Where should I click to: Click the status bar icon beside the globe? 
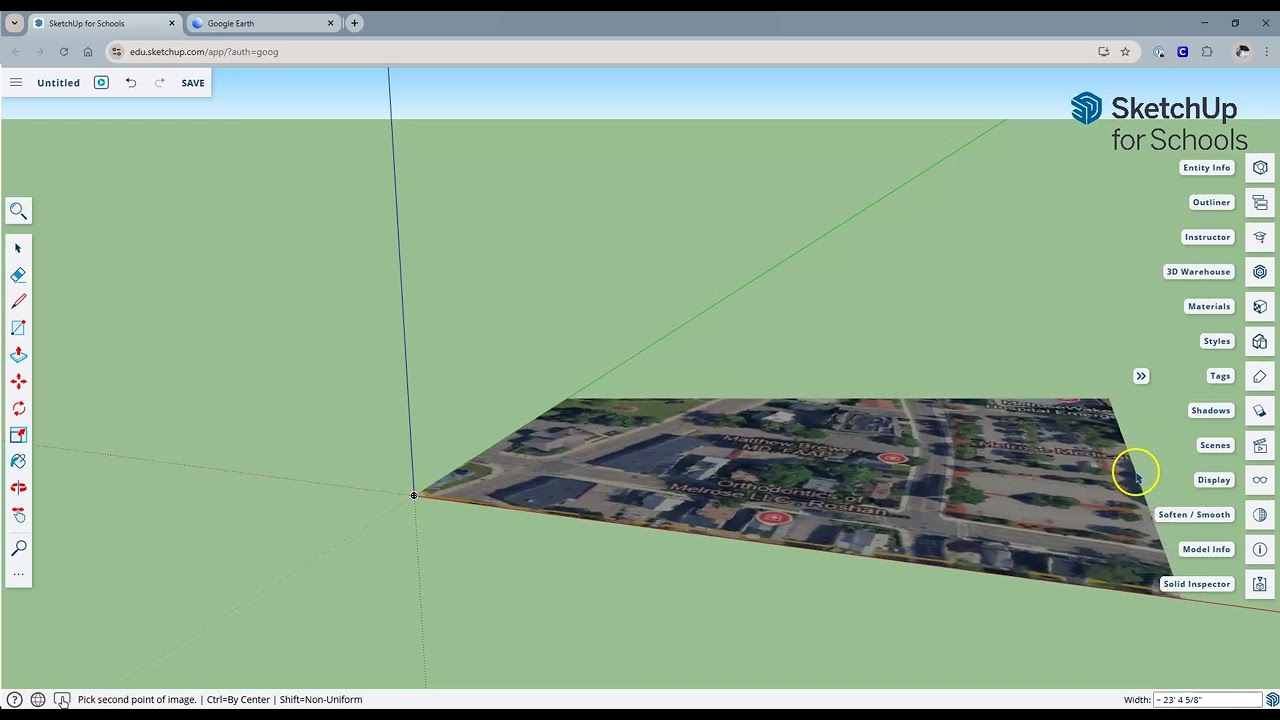click(61, 700)
